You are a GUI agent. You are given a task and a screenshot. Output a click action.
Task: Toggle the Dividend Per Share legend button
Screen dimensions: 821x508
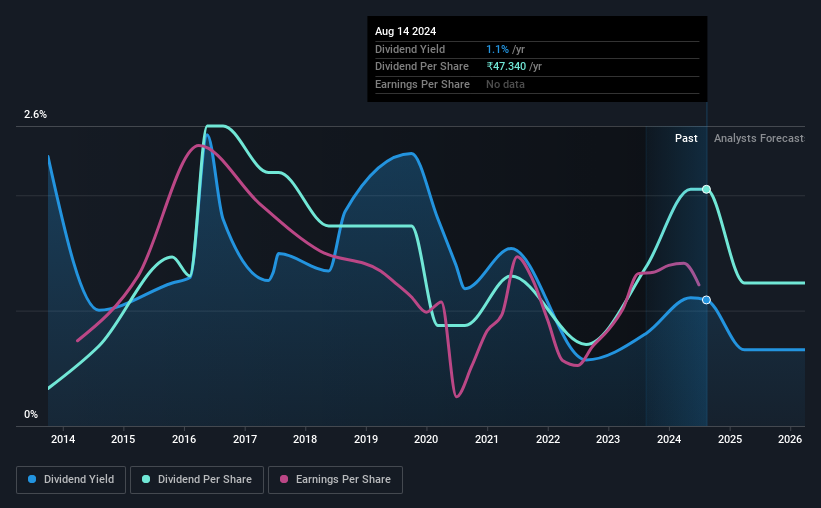tap(197, 480)
